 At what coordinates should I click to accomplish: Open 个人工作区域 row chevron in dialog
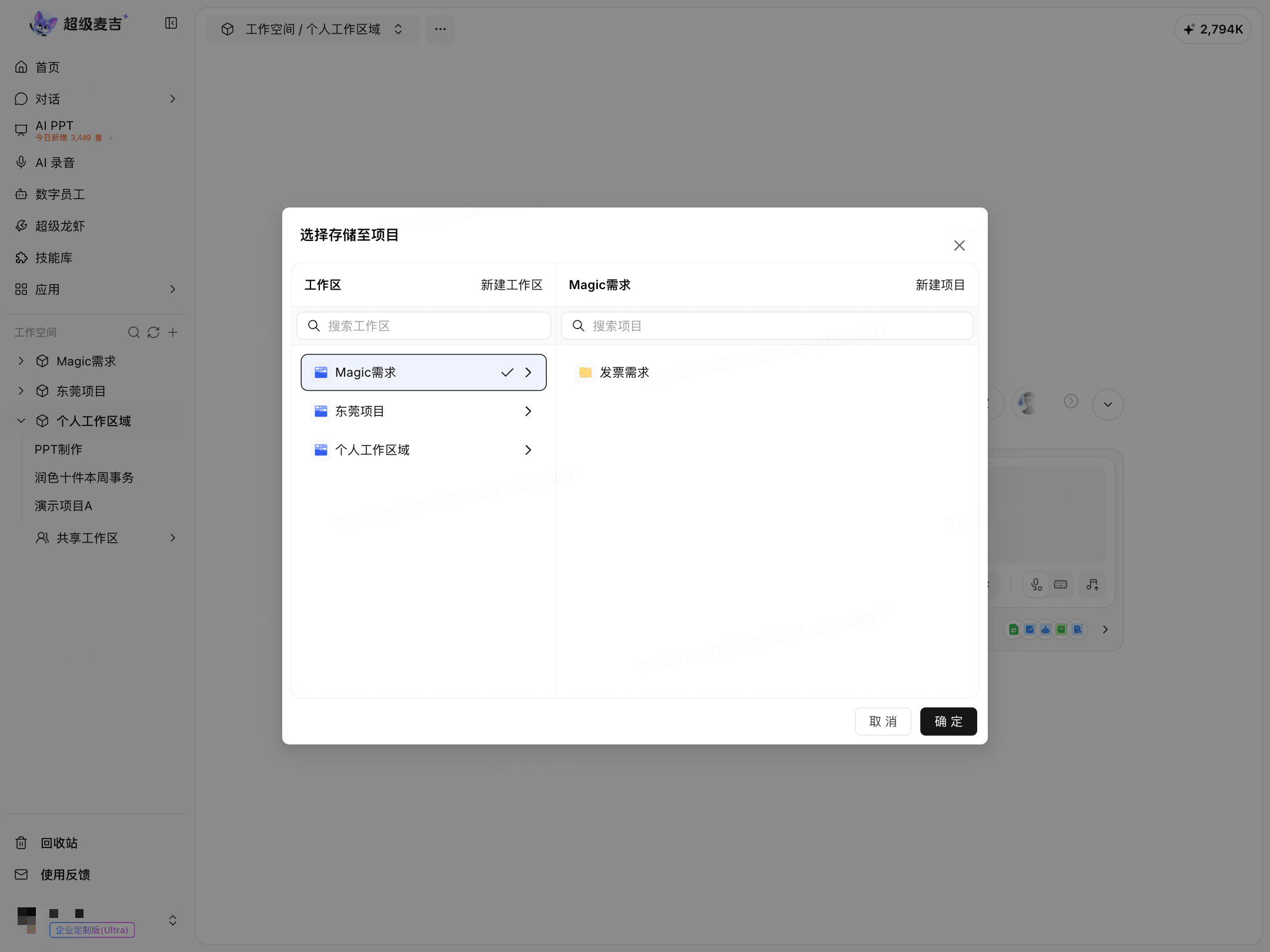pos(528,450)
